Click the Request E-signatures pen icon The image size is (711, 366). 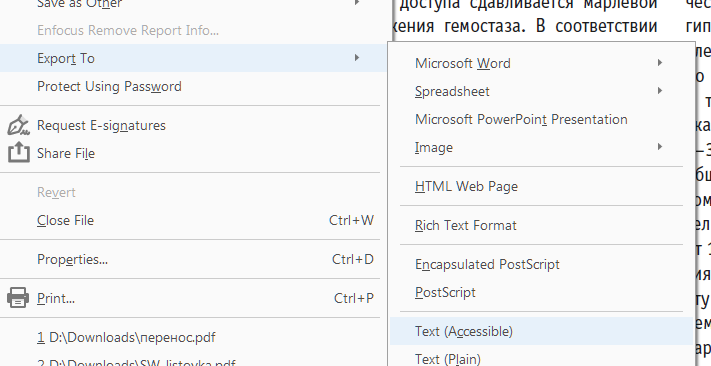[x=18, y=126]
